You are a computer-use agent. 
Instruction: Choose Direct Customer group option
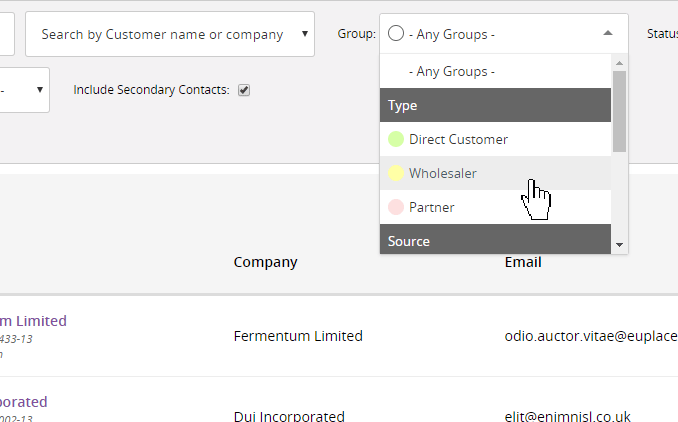[x=495, y=139]
